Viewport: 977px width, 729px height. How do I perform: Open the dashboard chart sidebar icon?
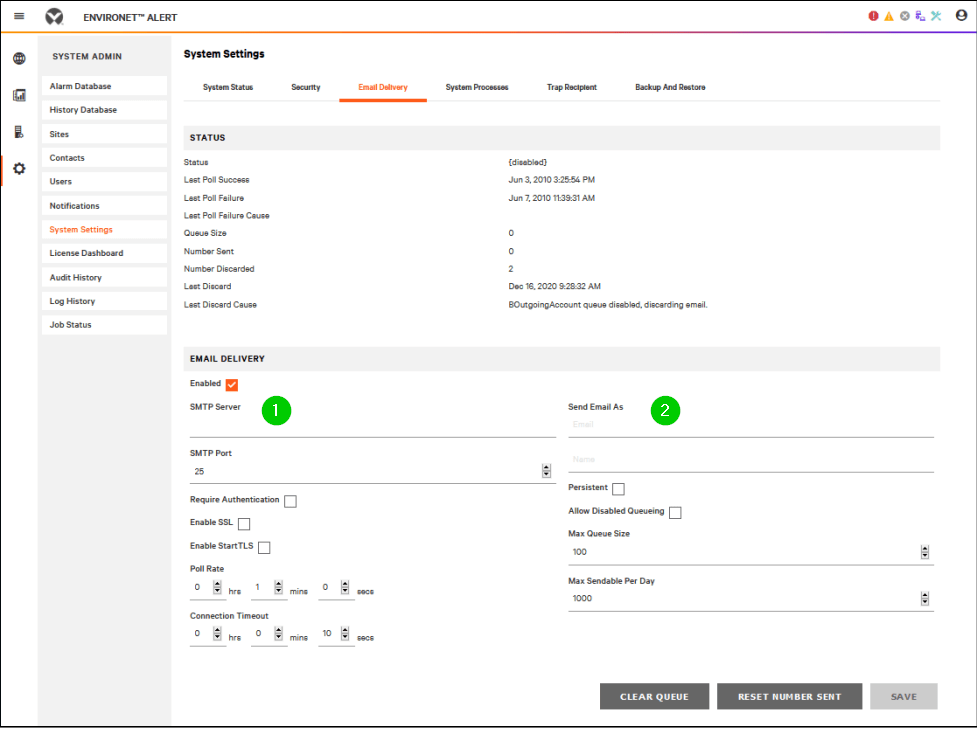pyautogui.click(x=19, y=95)
